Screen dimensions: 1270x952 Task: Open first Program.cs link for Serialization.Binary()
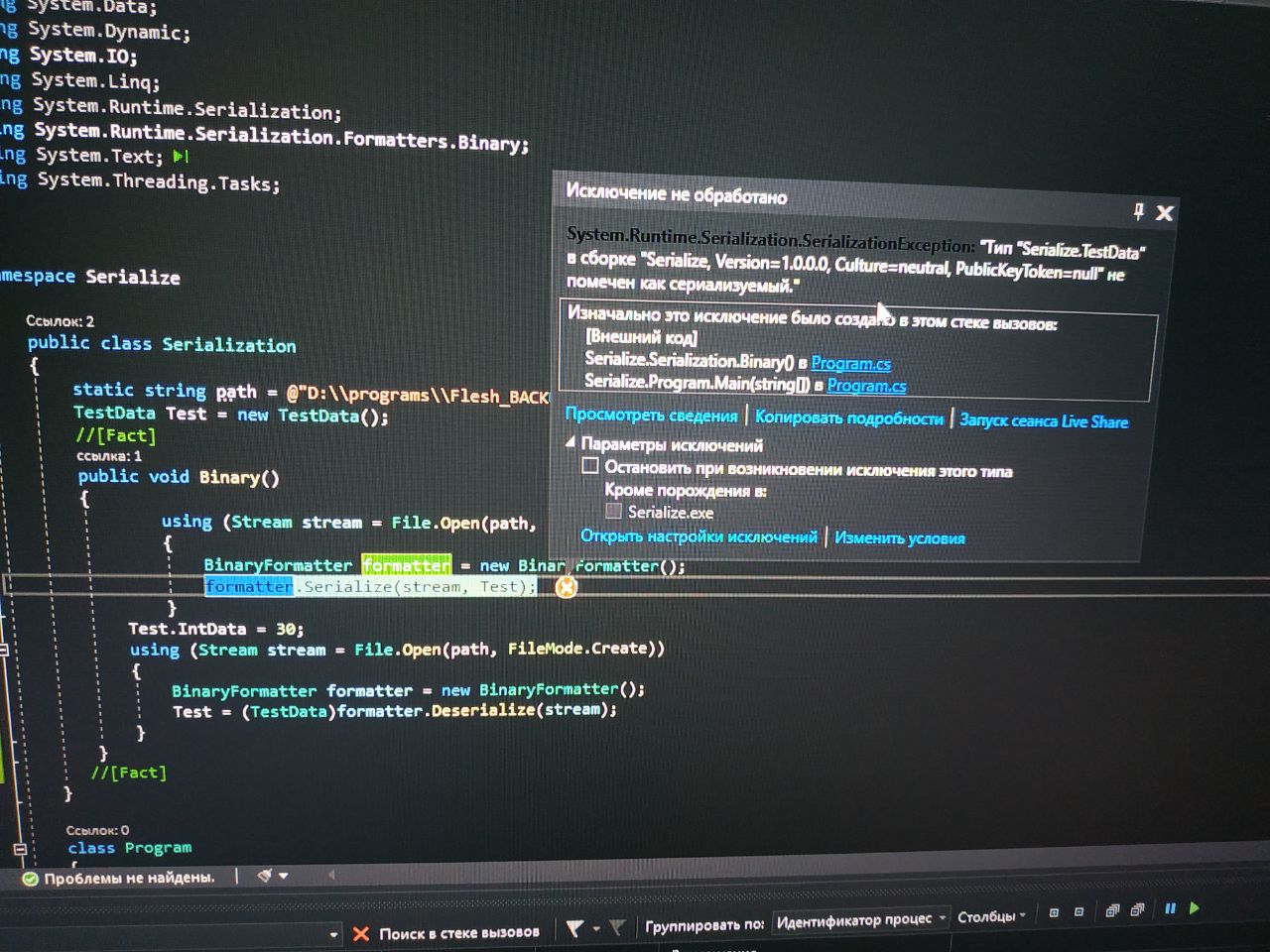point(850,363)
